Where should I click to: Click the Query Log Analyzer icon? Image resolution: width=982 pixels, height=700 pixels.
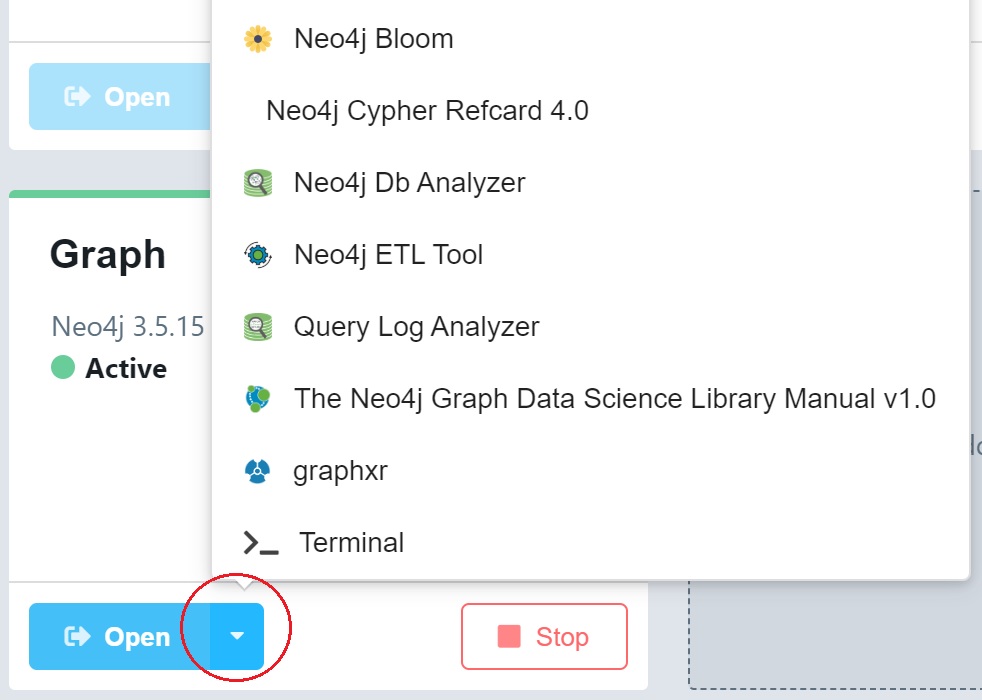(x=257, y=327)
